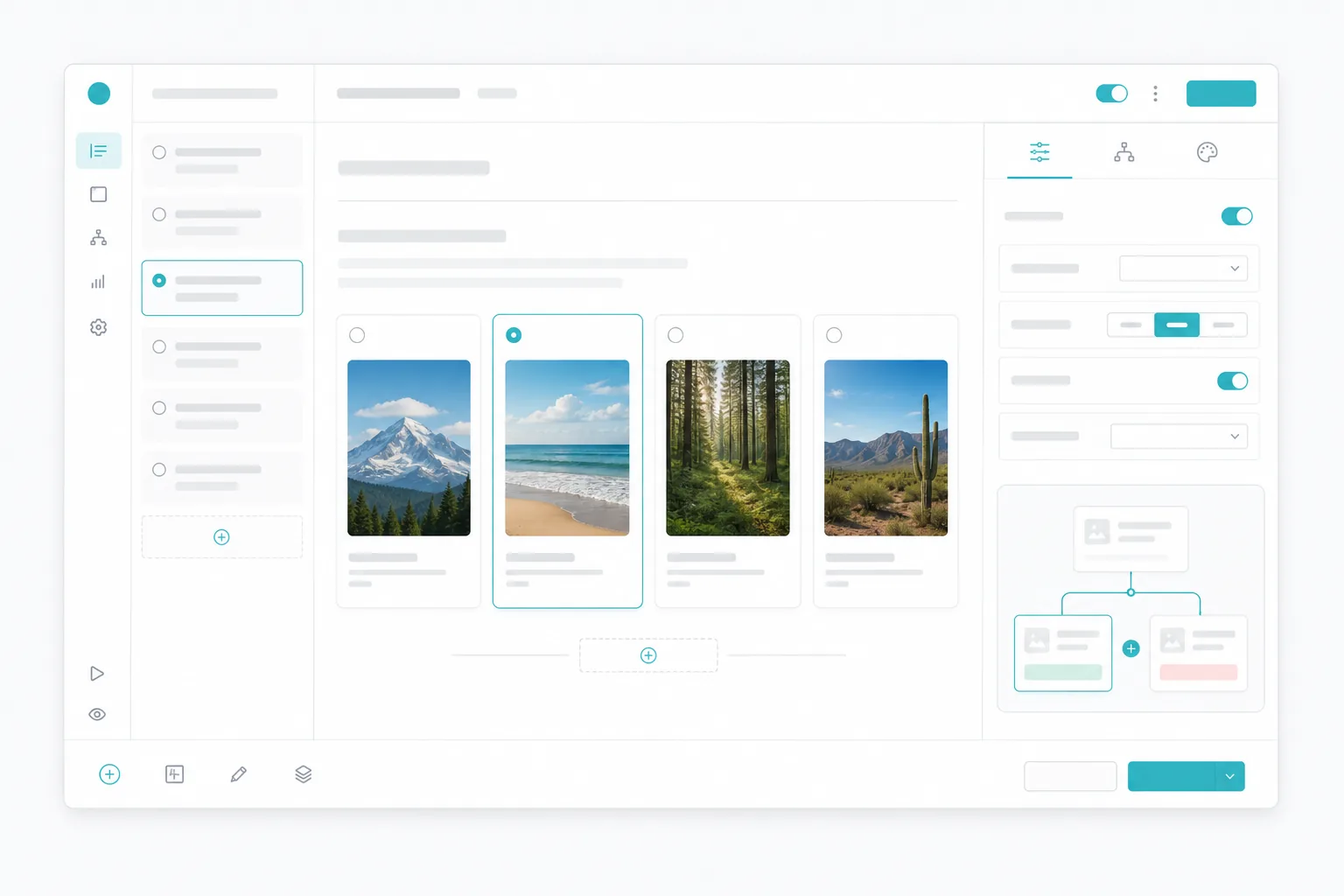Open the hierarchy icon in left sidebar
Image resolution: width=1344 pixels, height=896 pixels.
tap(99, 238)
